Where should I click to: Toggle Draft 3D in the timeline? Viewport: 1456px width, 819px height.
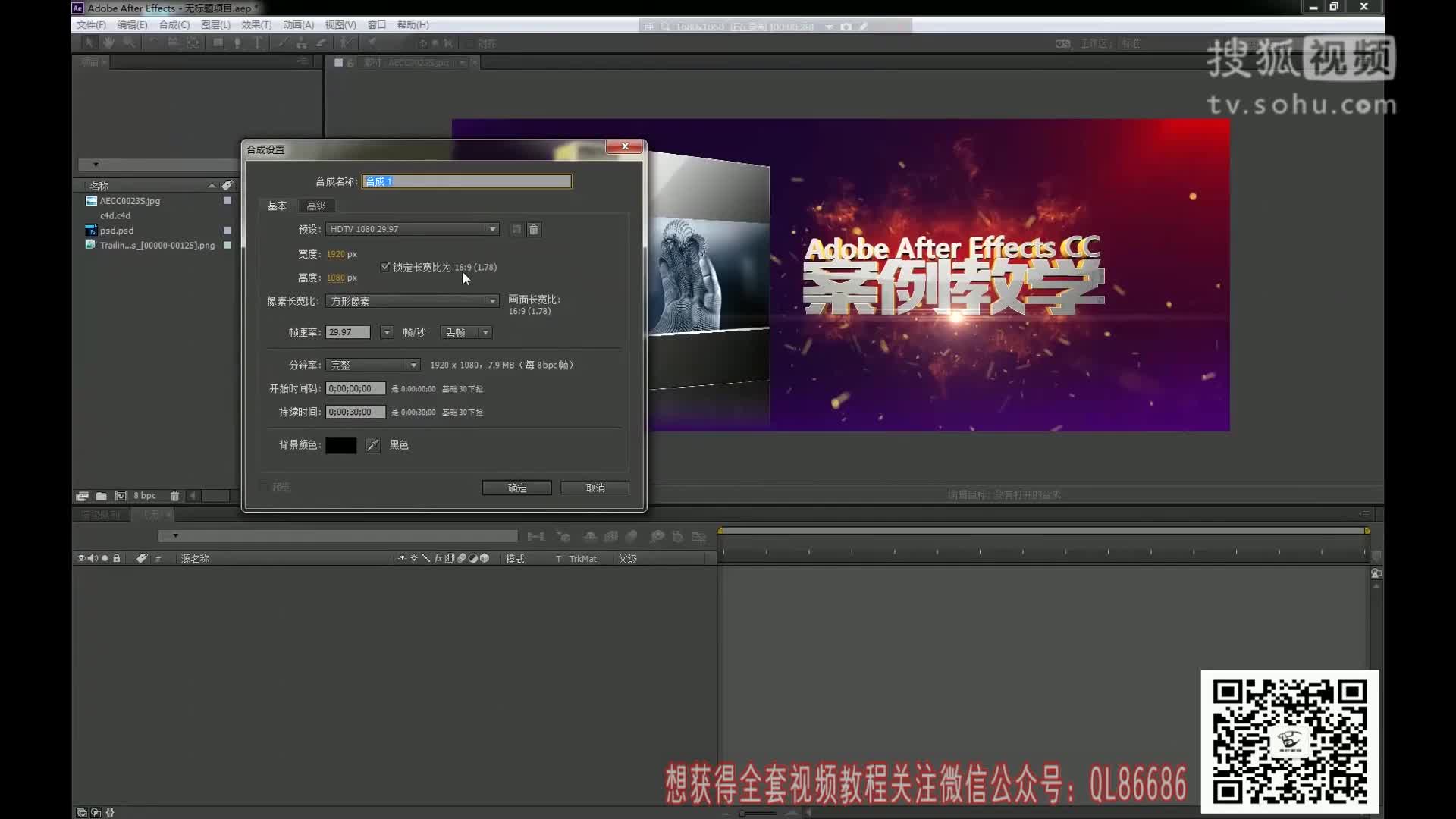tap(563, 536)
